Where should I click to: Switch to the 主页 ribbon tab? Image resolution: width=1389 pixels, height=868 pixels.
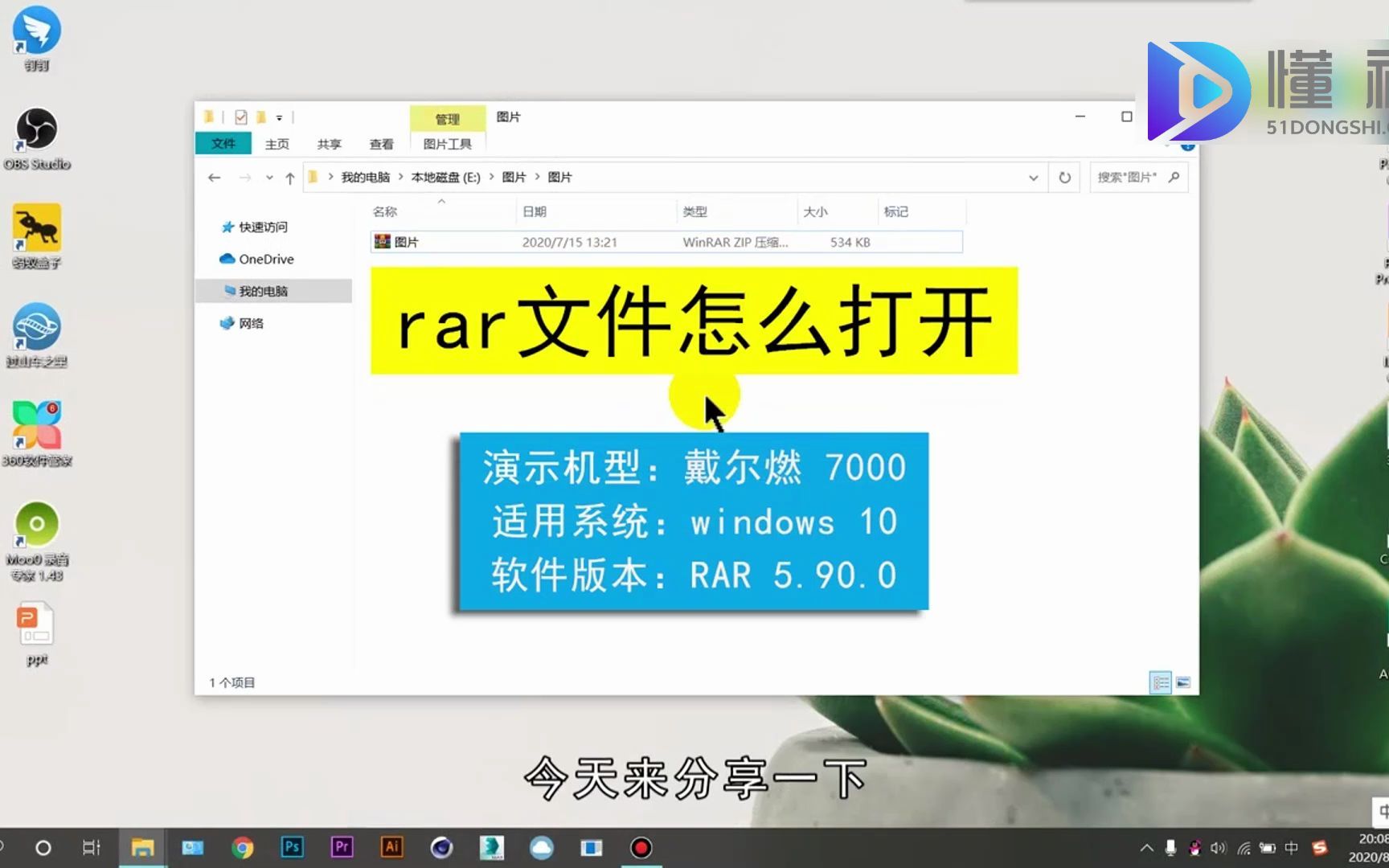tap(277, 144)
